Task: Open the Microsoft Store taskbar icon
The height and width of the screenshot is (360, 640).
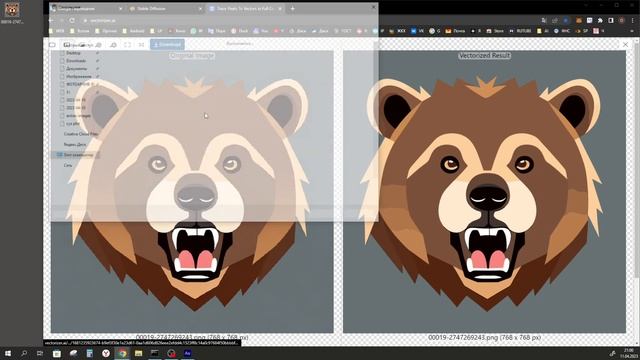Action: tap(57, 353)
